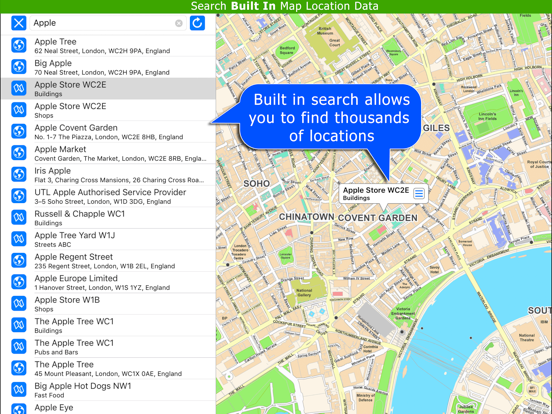Click globe icon beside Apple Regent Street
Image resolution: width=552 pixels, height=414 pixels.
19,261
